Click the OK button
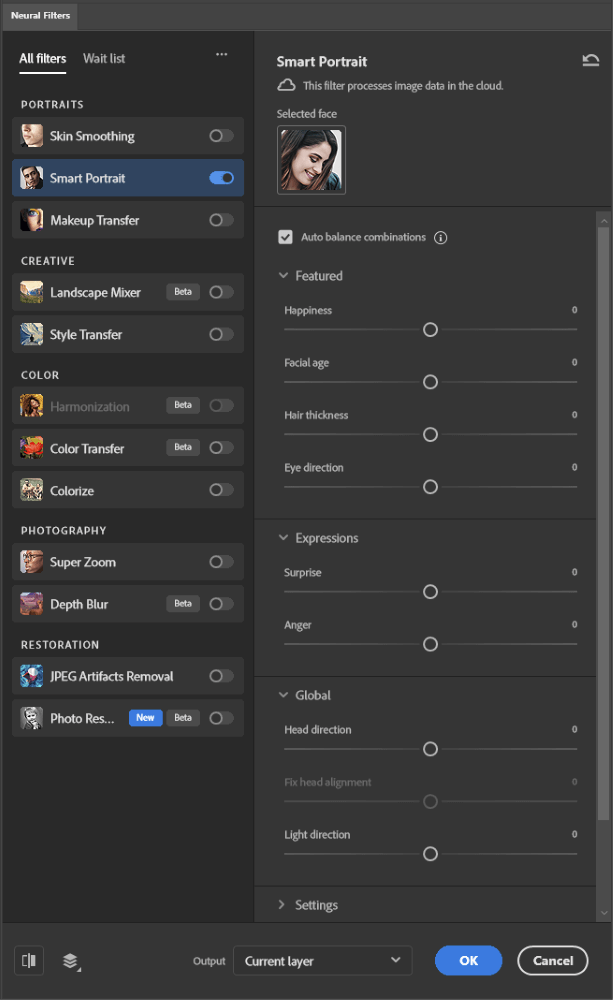The image size is (613, 1000). 468,961
